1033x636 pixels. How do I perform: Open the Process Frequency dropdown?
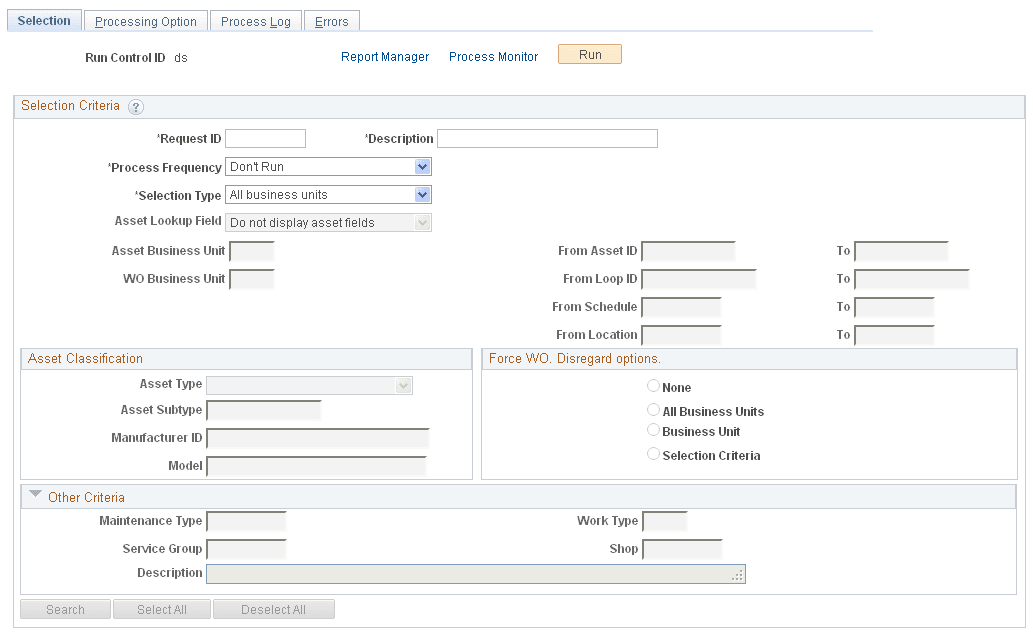(422, 166)
